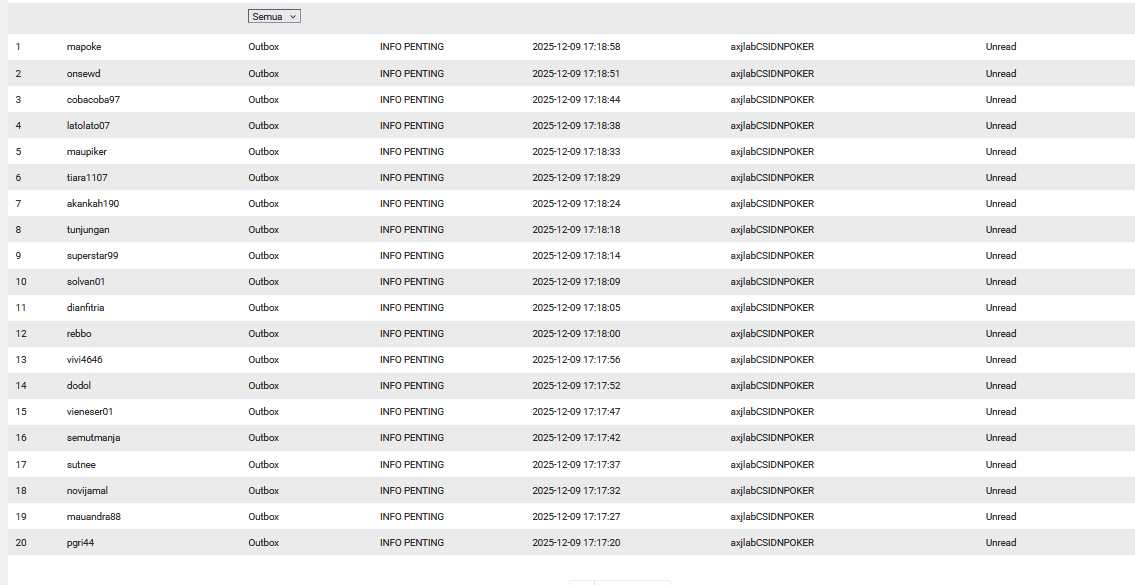Click timestamp 2025-12-09 17:18:09
This screenshot has height=585, width=1135.
576,282
